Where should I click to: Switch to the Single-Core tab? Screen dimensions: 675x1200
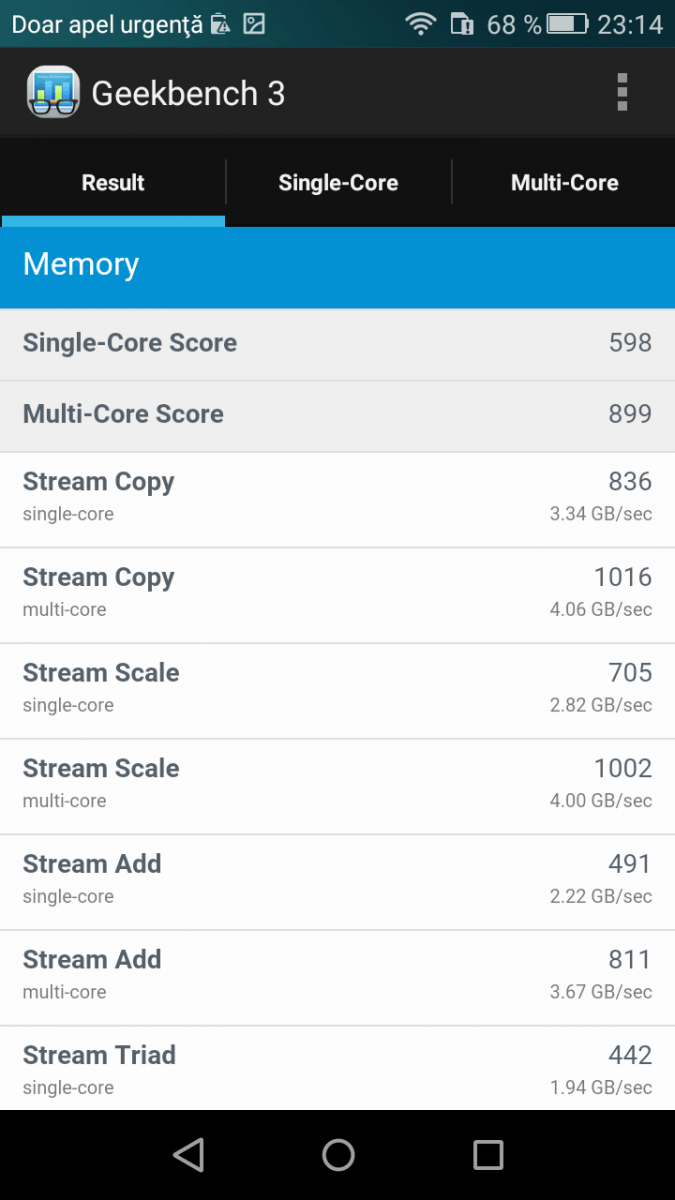coord(338,183)
